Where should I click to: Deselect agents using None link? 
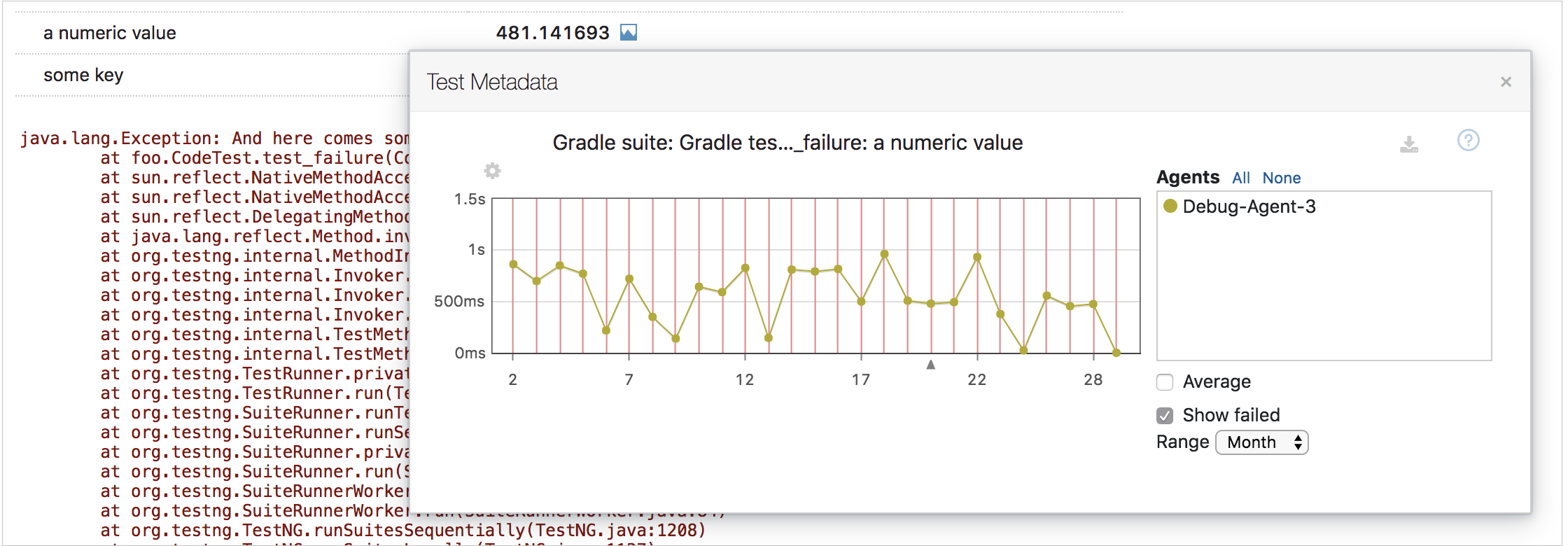pyautogui.click(x=1281, y=178)
